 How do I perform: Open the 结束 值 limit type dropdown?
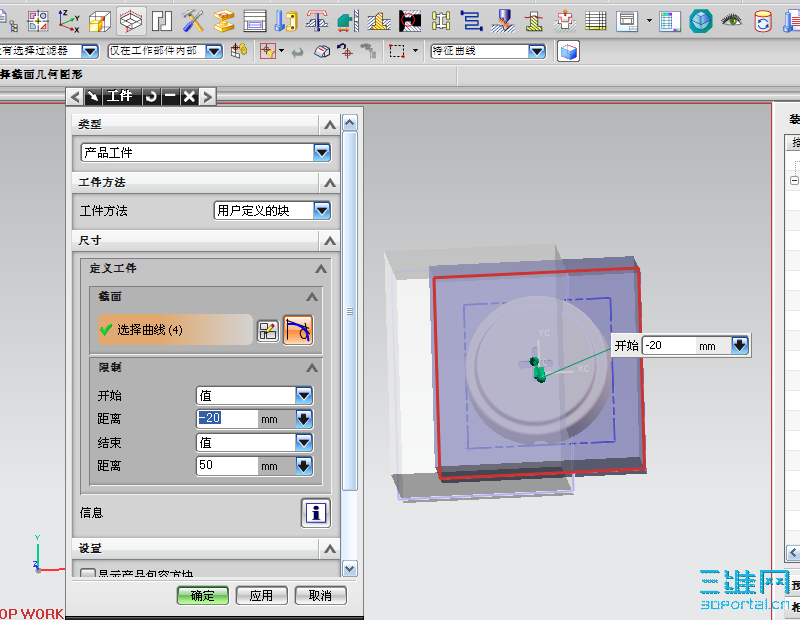click(x=304, y=442)
